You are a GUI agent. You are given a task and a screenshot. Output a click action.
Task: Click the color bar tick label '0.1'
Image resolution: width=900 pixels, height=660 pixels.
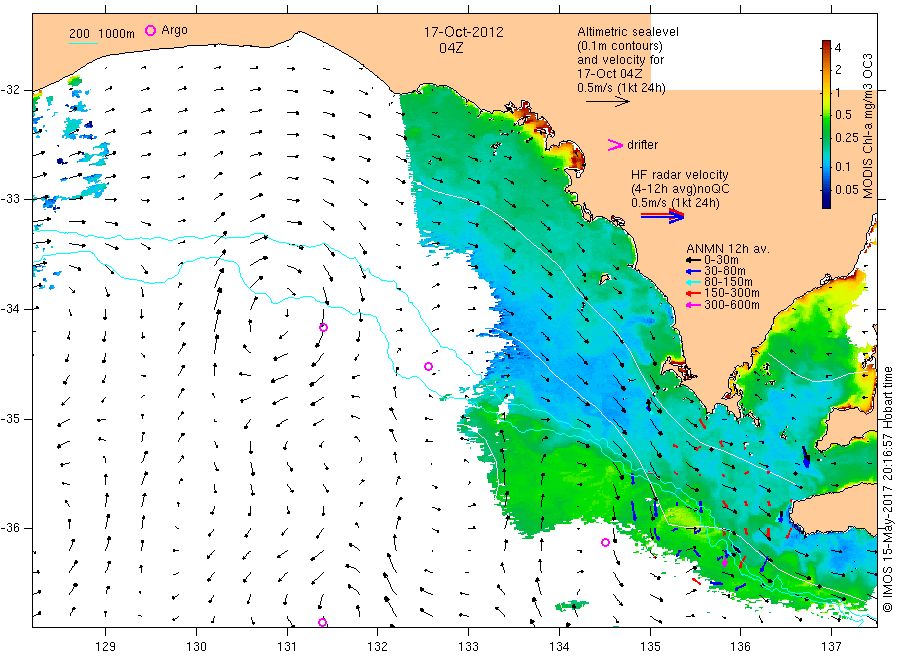843,167
